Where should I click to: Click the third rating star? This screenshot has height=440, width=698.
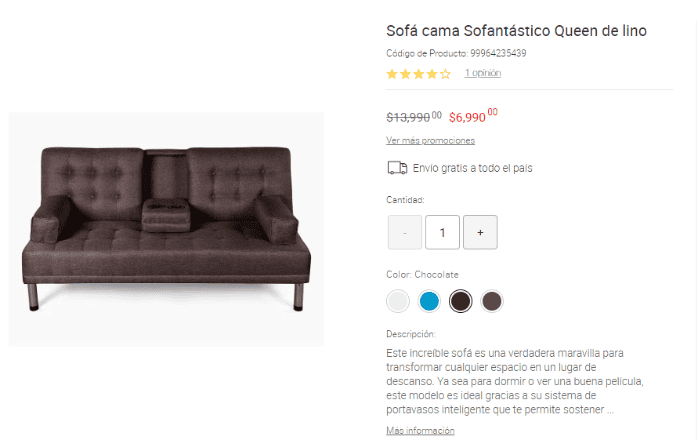click(x=418, y=74)
